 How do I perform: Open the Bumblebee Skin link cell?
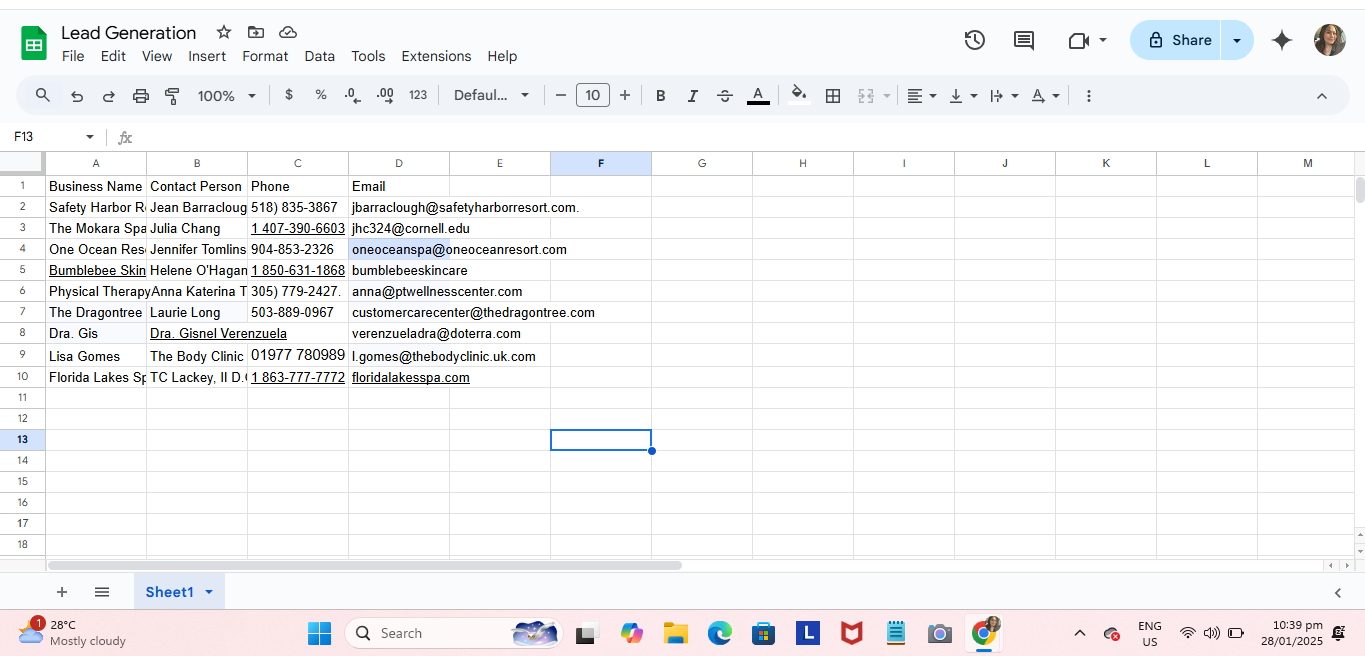pyautogui.click(x=97, y=270)
